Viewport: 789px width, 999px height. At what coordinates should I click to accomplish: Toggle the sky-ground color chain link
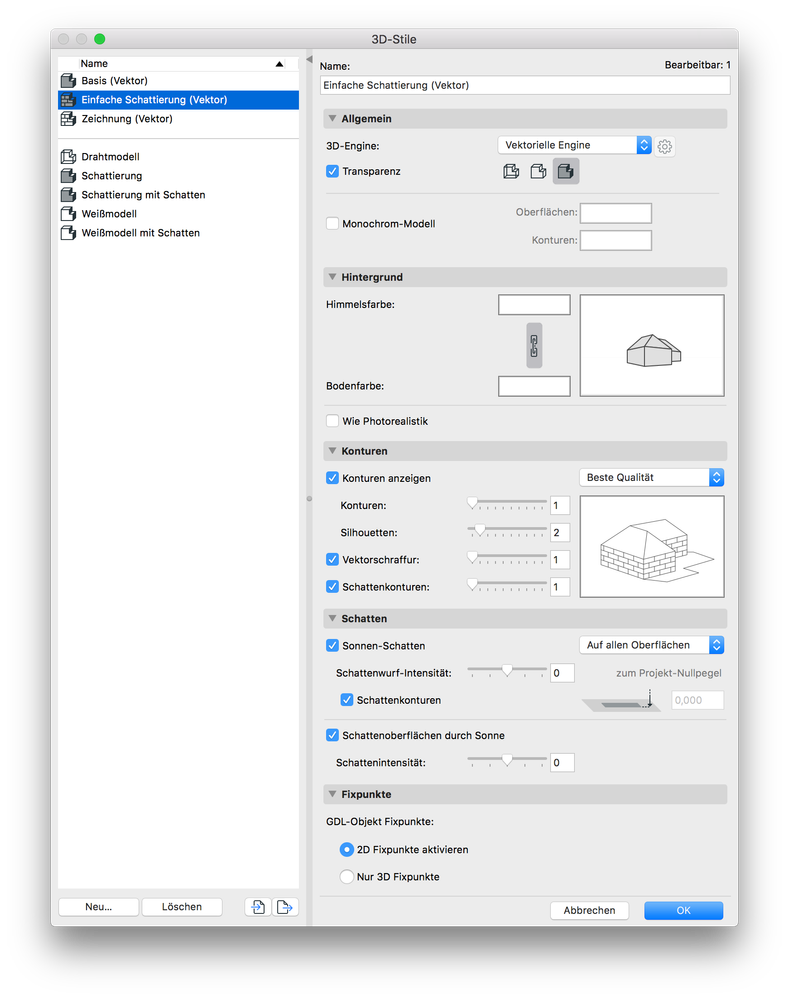(x=534, y=345)
